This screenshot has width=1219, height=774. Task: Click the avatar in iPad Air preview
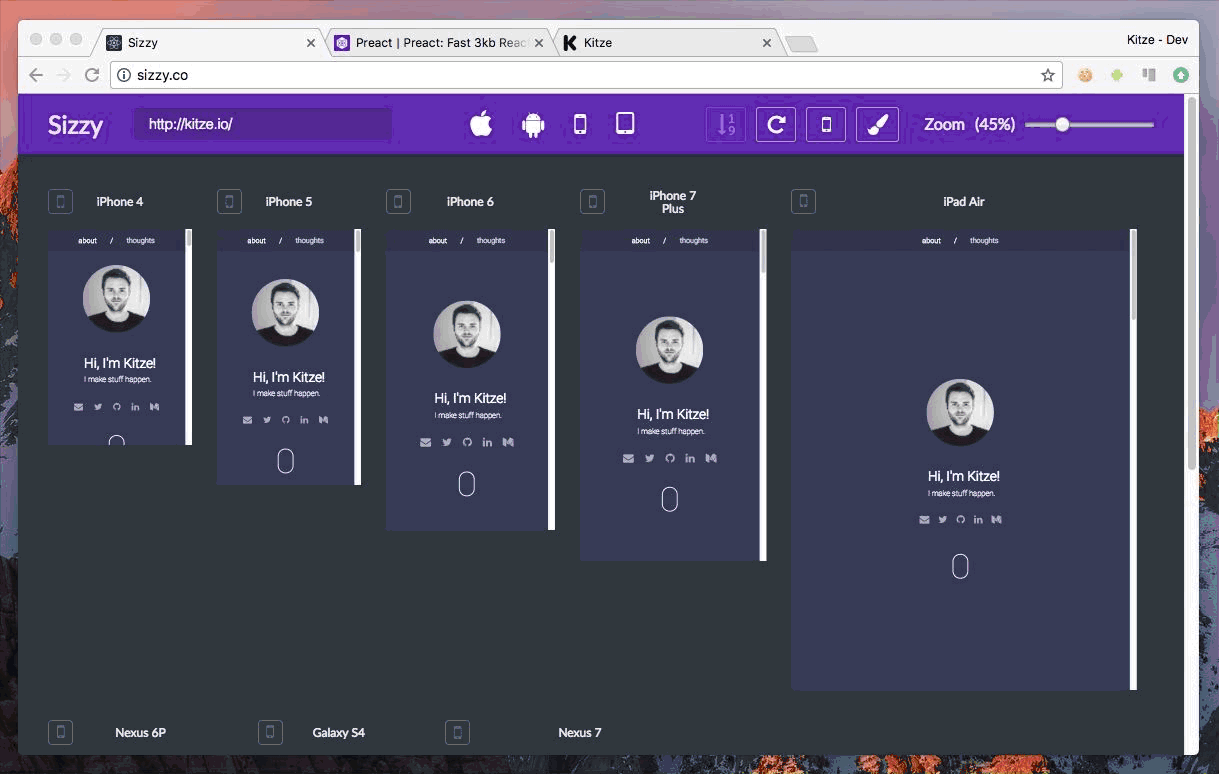[x=960, y=412]
